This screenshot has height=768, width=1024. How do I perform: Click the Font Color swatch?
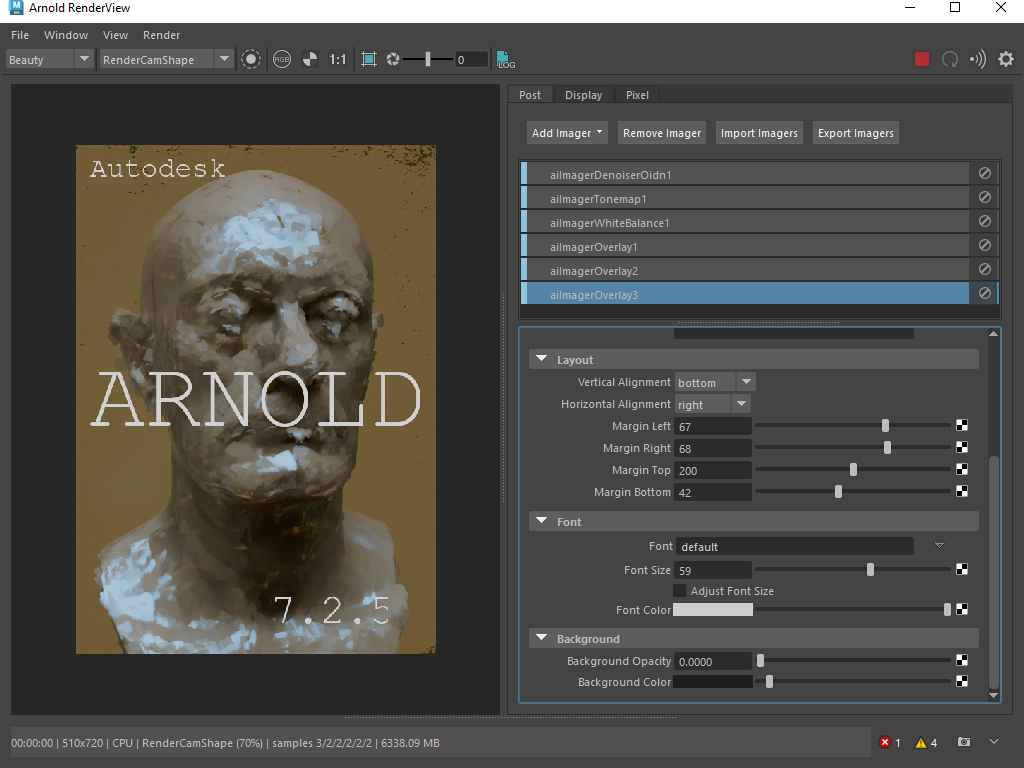coord(713,609)
